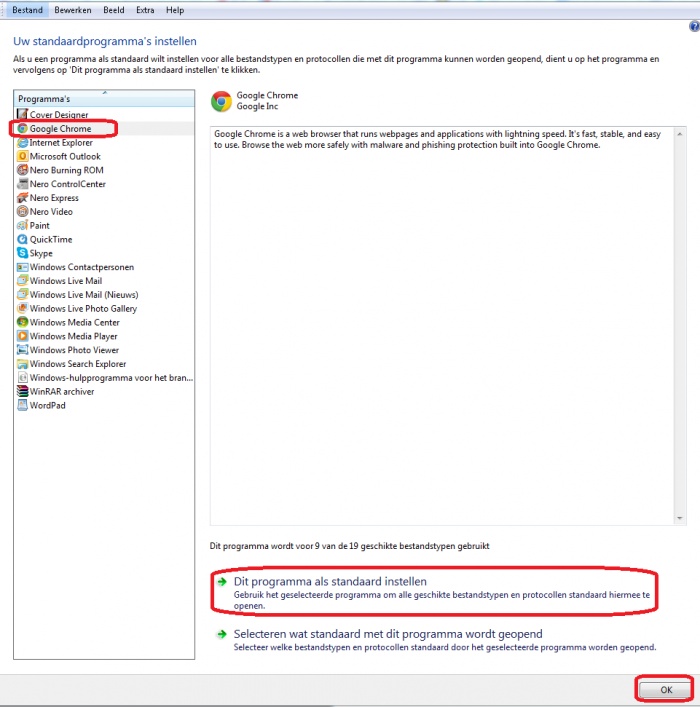700x707 pixels.
Task: Click the Nero Burning ROM icon
Action: (22, 170)
